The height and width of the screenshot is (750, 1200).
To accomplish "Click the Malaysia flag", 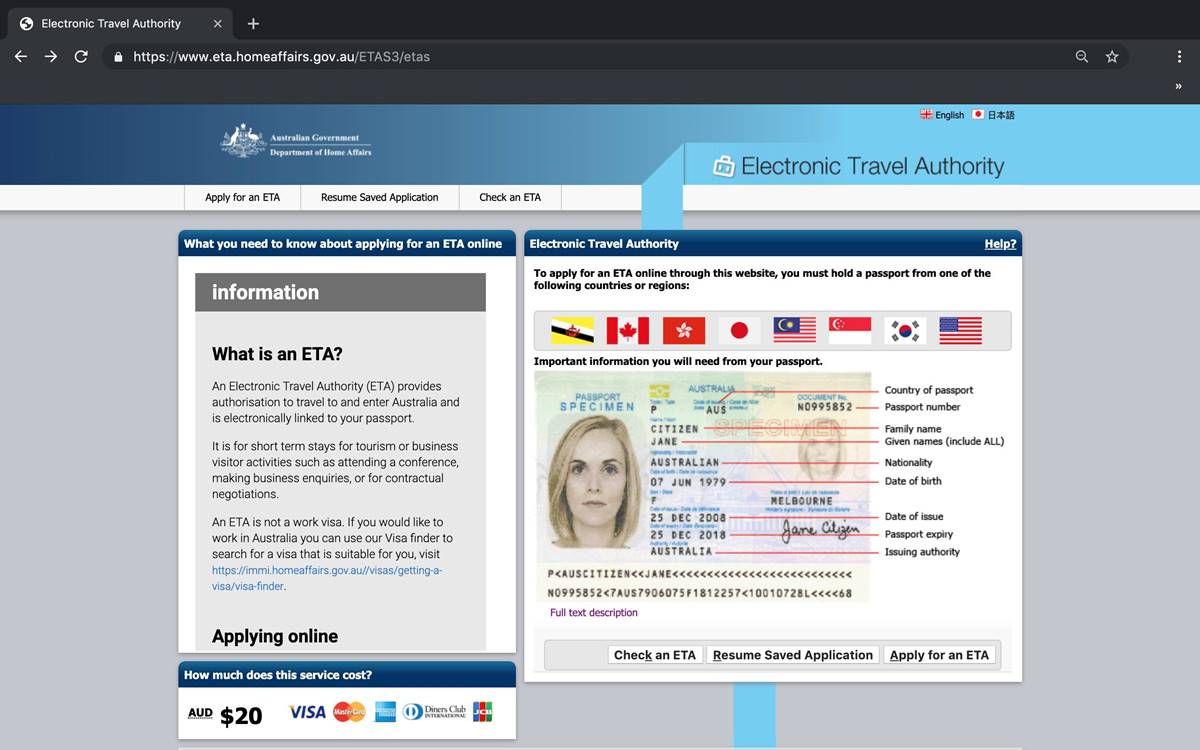I will 795,331.
